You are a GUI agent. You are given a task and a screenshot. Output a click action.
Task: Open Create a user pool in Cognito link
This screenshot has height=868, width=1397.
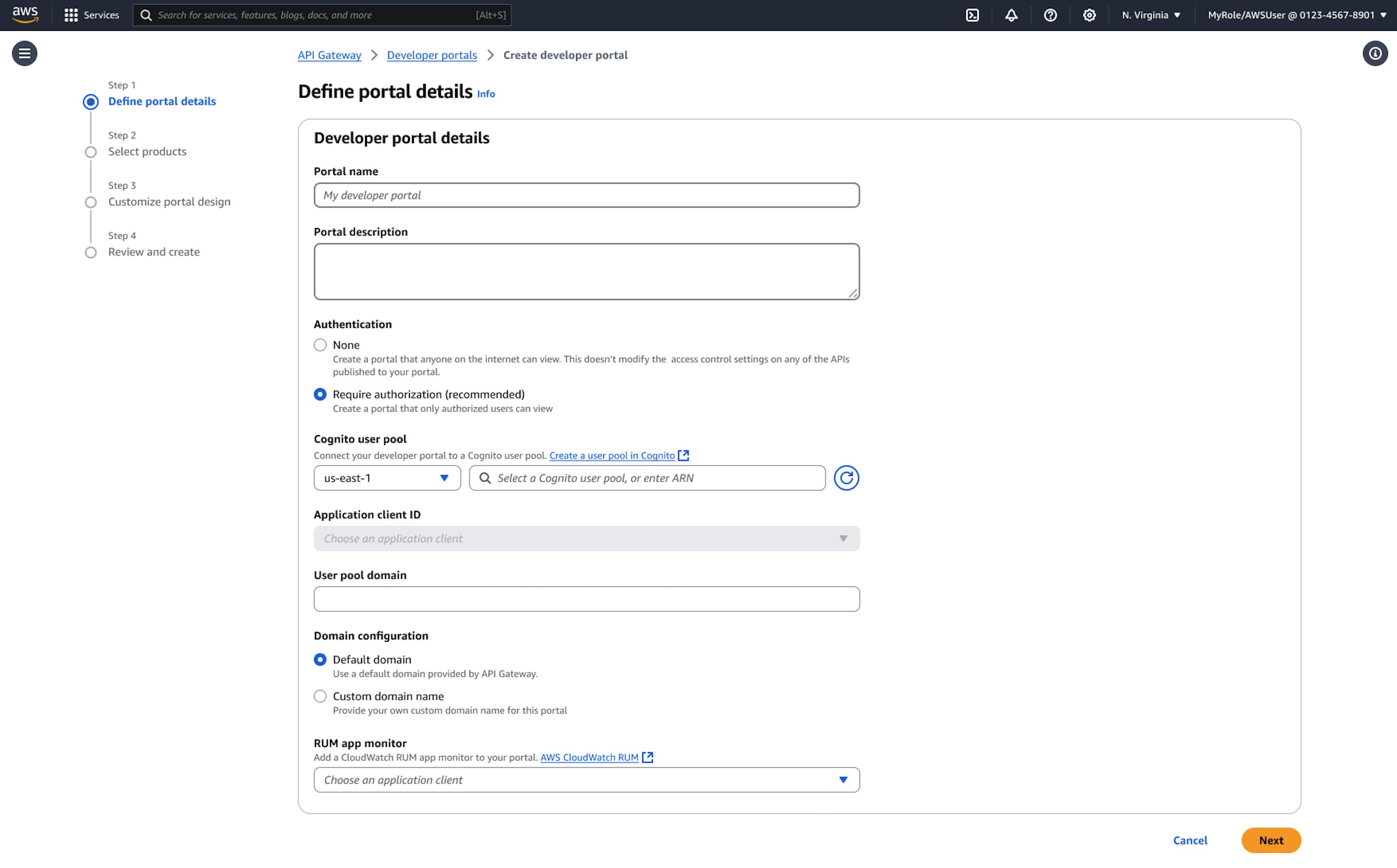(x=612, y=455)
